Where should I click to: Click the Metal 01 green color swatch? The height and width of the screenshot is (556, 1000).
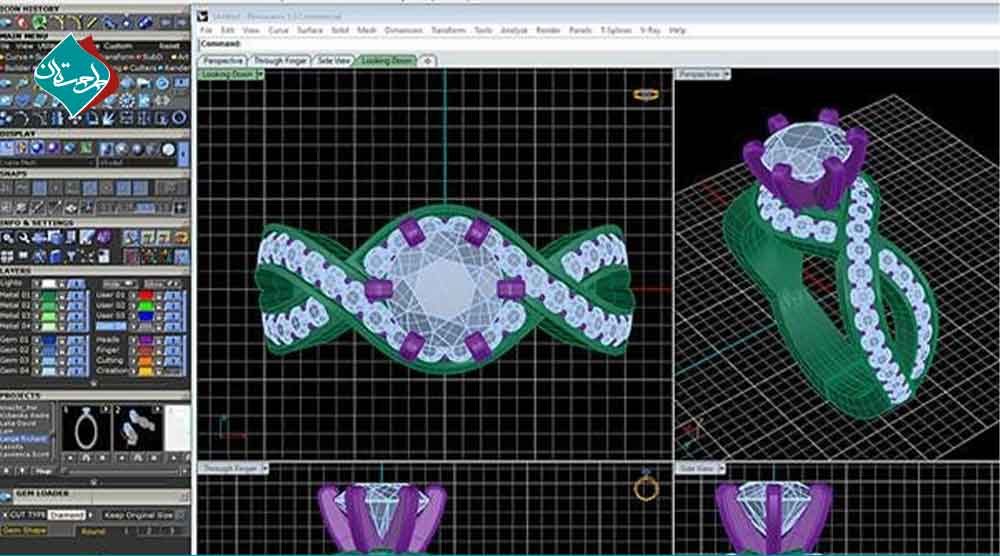(x=48, y=295)
